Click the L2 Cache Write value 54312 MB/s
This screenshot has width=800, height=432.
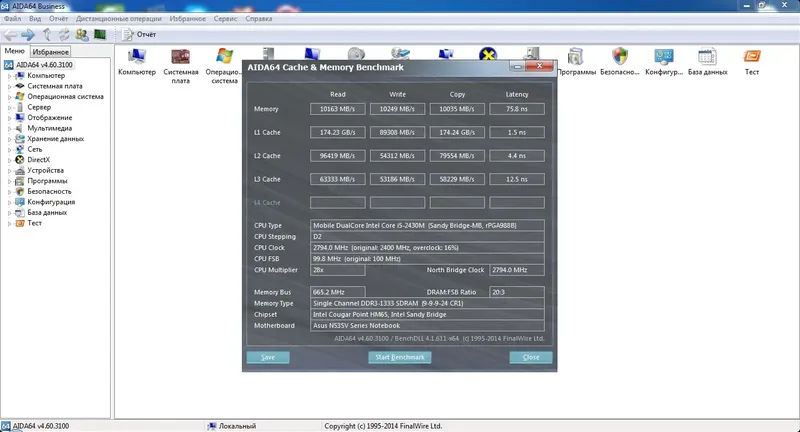[397, 156]
